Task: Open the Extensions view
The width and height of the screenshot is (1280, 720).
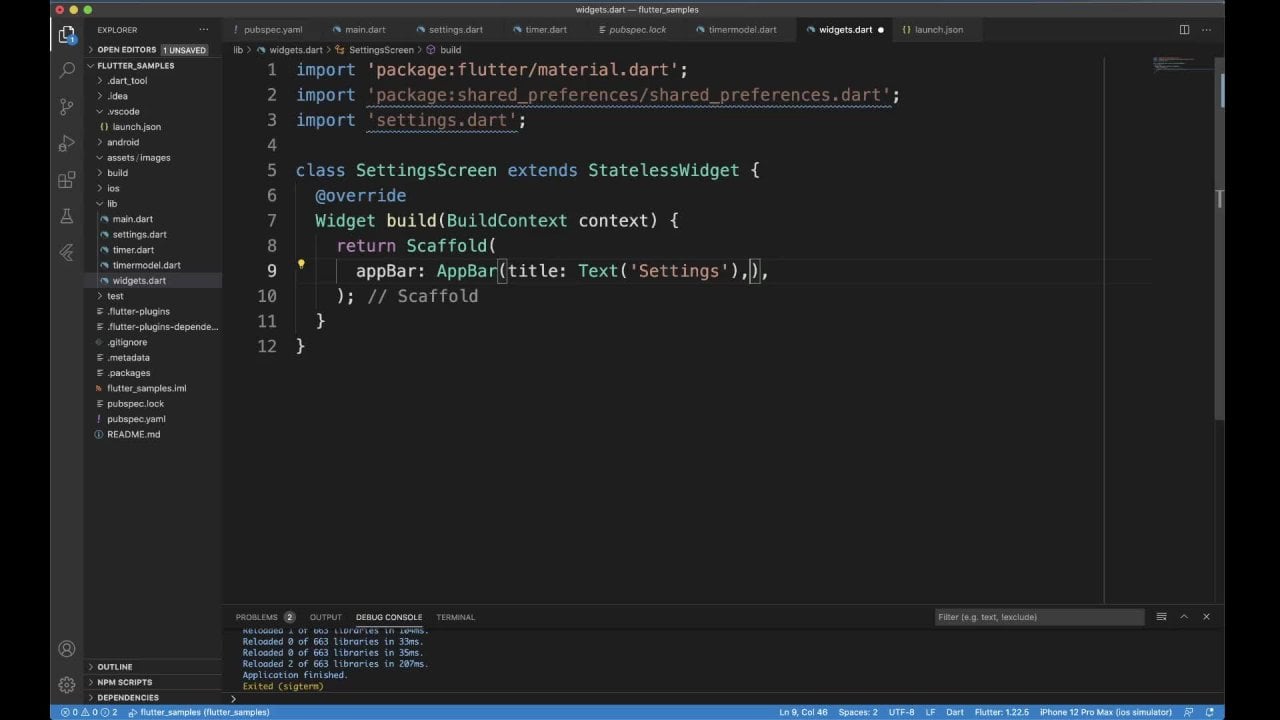Action: (x=67, y=180)
